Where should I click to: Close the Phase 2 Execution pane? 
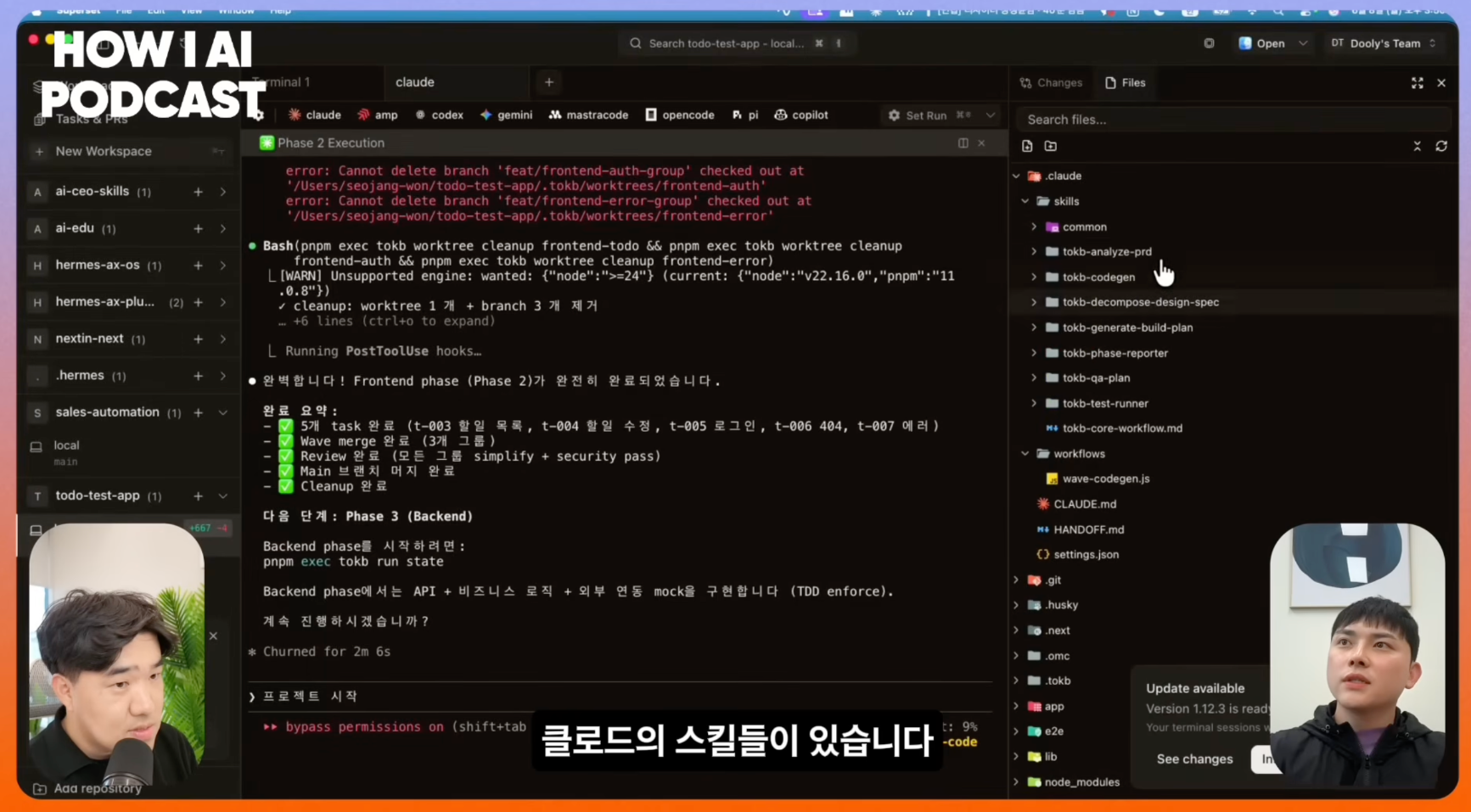click(981, 143)
